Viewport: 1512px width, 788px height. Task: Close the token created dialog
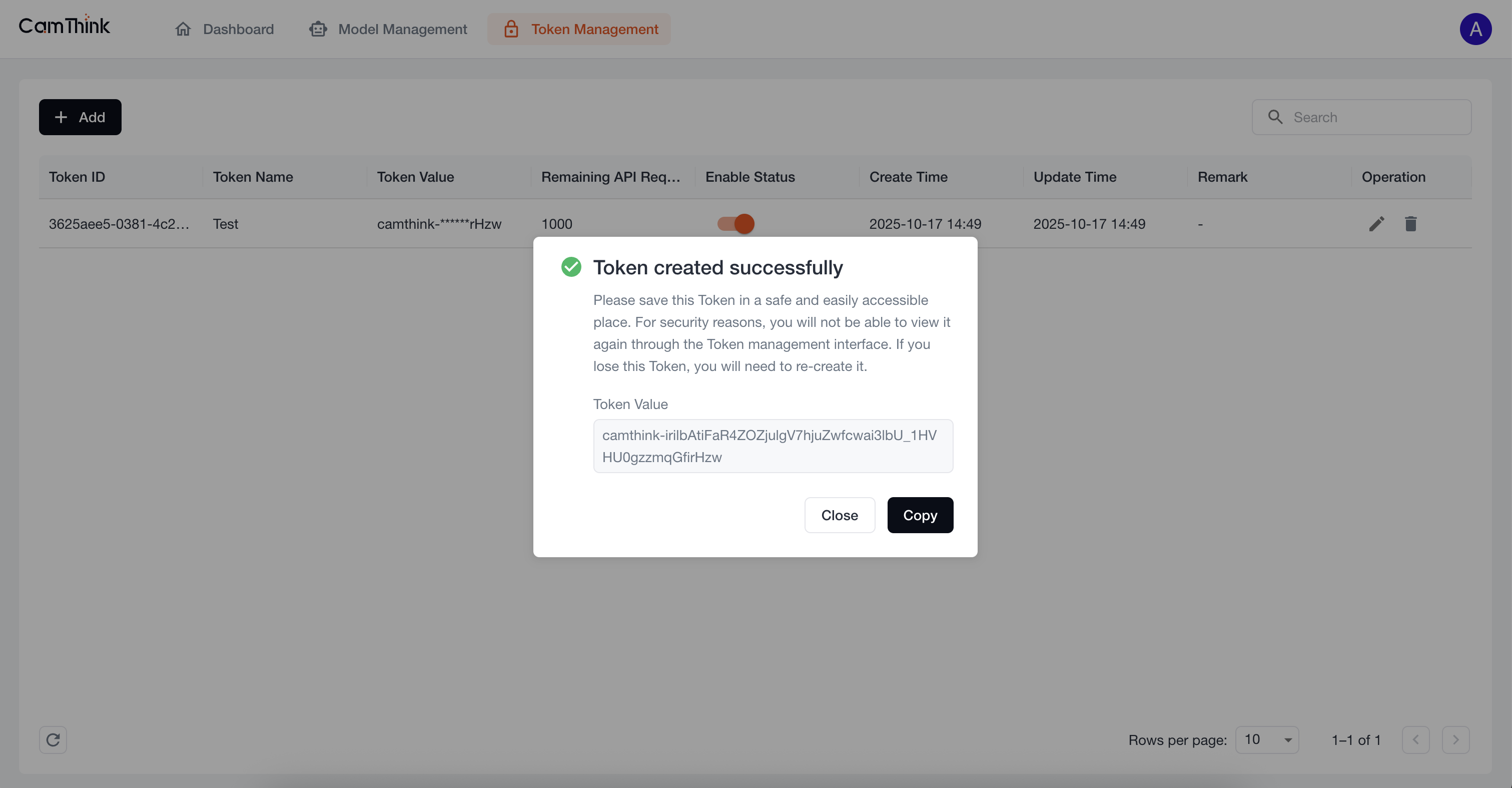pos(840,515)
